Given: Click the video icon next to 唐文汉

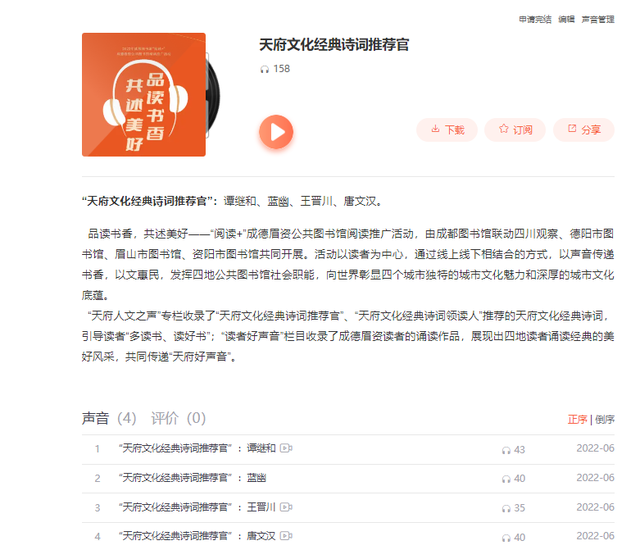Looking at the screenshot, I should [286, 536].
